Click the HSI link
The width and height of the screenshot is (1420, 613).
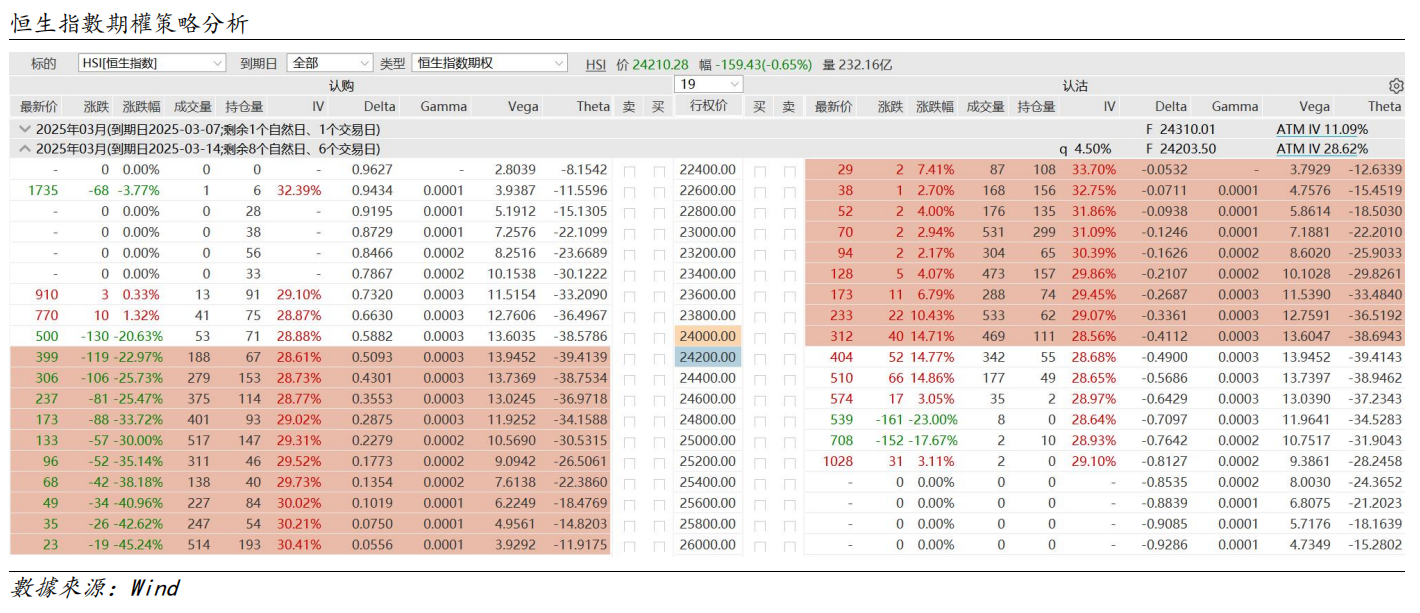(x=596, y=64)
